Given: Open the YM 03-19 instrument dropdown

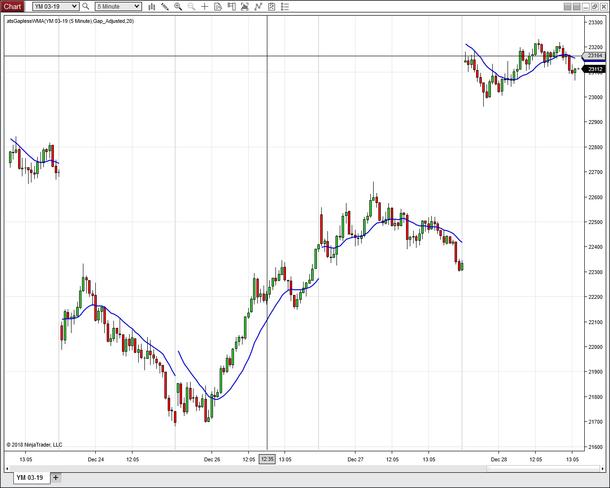Looking at the screenshot, I should click(x=56, y=6).
